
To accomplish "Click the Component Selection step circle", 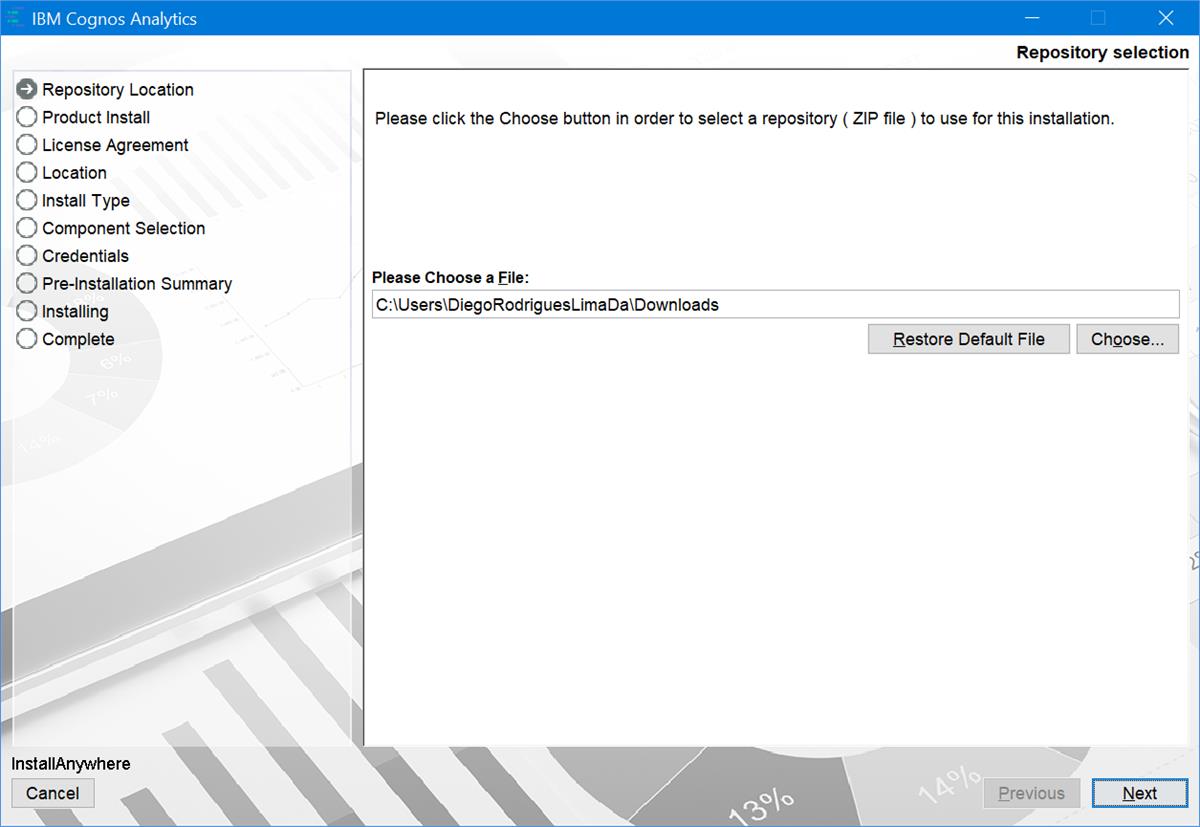I will (27, 228).
